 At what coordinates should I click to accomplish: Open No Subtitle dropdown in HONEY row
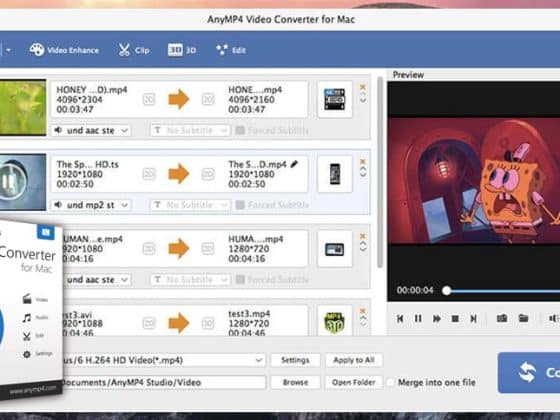click(190, 130)
